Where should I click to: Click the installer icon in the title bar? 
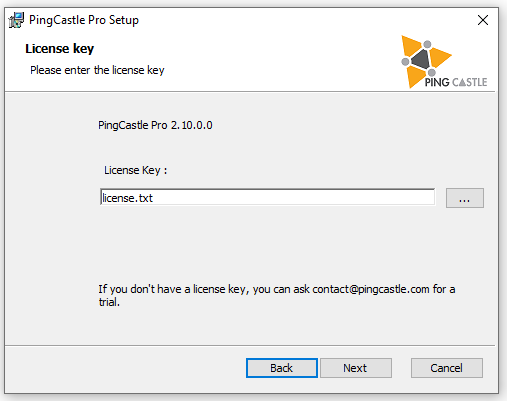click(16, 20)
